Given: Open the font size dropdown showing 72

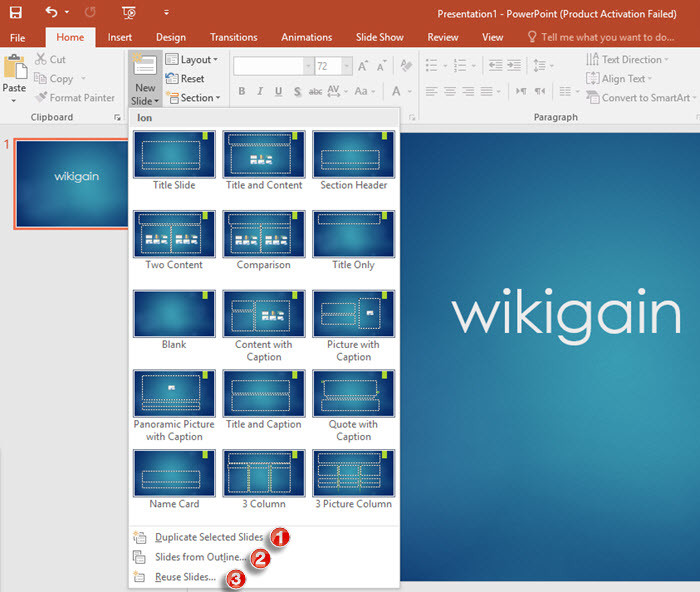Looking at the screenshot, I should [x=347, y=67].
